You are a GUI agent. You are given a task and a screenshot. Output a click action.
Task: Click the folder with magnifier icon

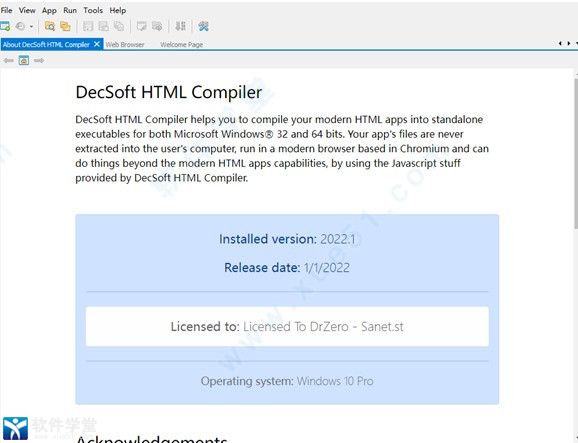click(49, 26)
